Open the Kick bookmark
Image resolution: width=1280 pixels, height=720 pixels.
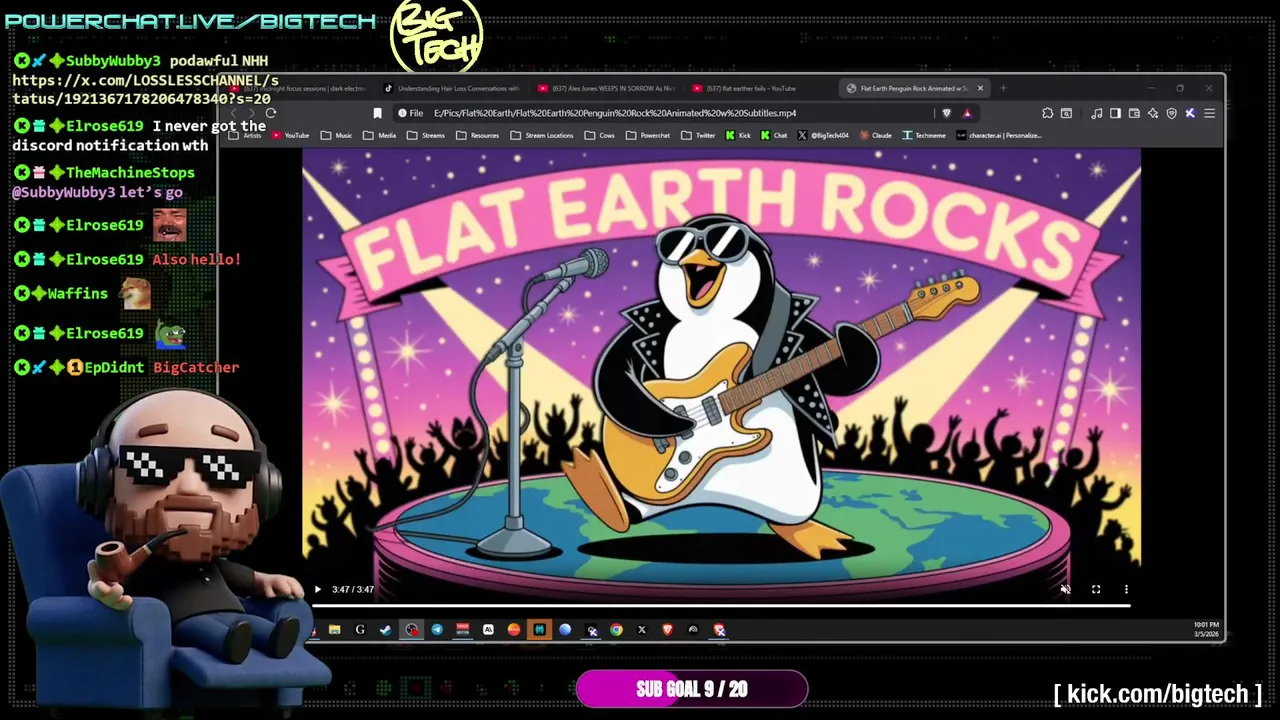(x=738, y=135)
